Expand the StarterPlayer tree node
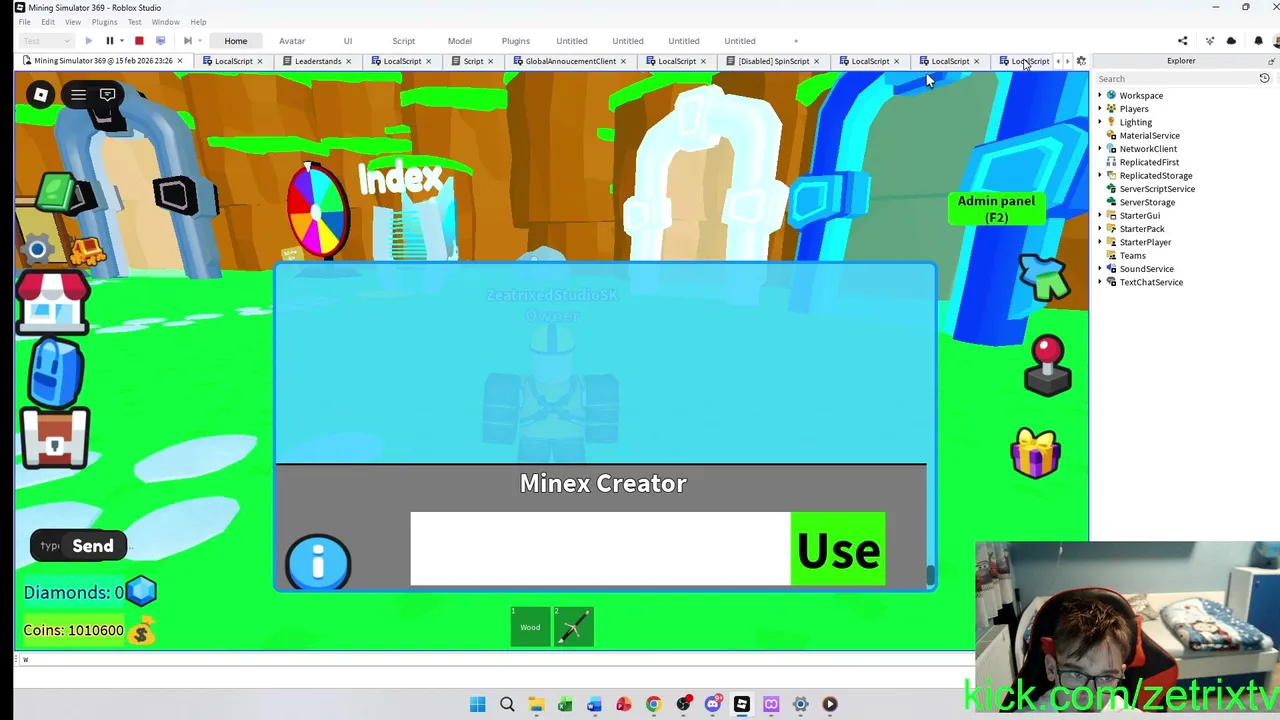The width and height of the screenshot is (1280, 720). pos(1100,242)
